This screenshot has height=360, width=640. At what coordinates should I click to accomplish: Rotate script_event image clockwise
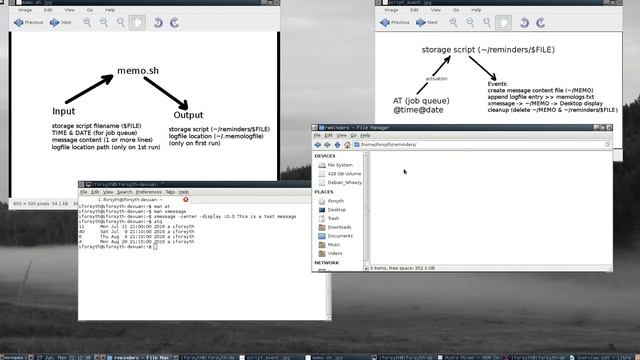540,22
